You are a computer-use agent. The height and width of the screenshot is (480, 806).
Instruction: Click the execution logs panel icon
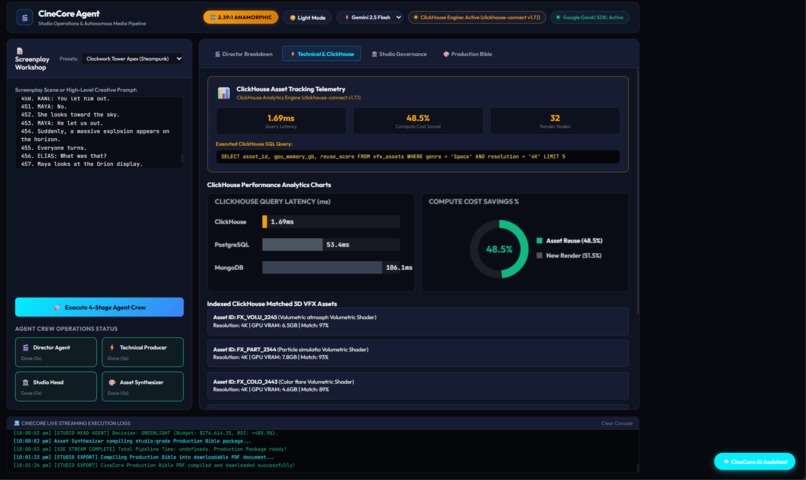click(x=16, y=423)
